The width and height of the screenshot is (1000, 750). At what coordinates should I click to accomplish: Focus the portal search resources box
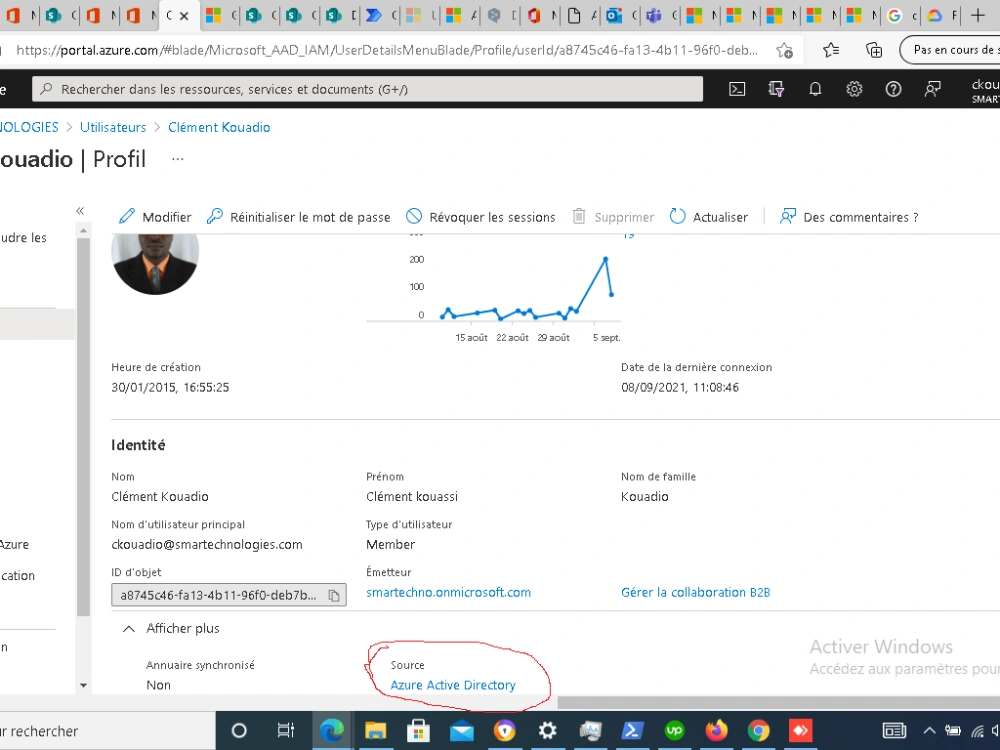tap(367, 89)
